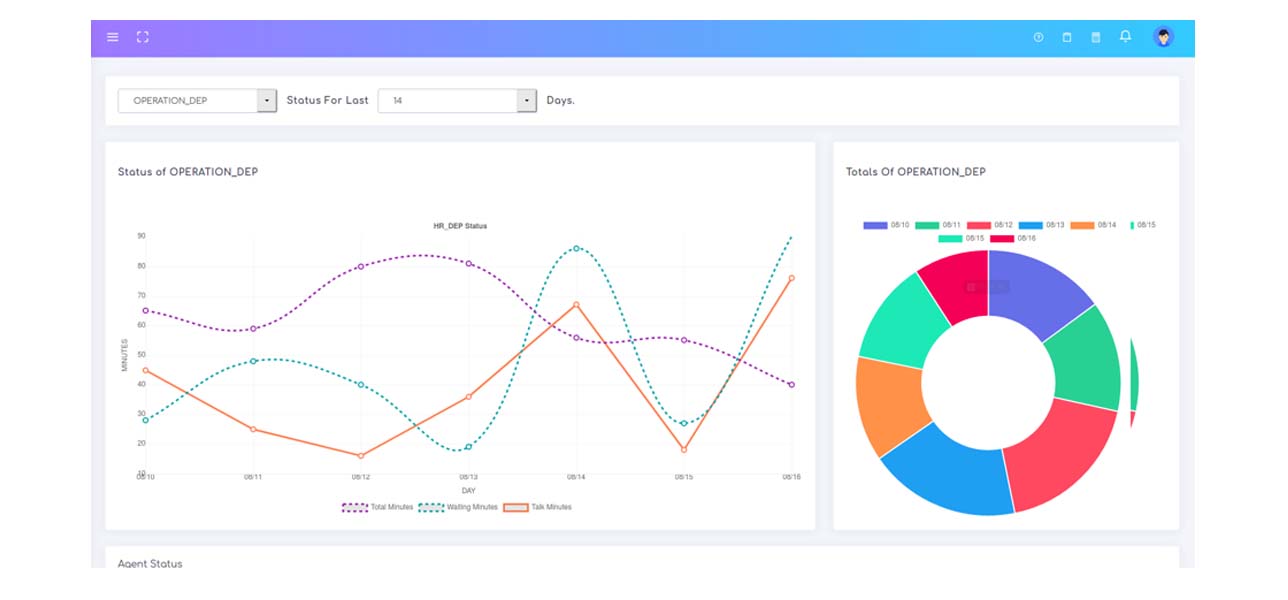Click Talk Minutes data point at 08/14
This screenshot has height=600, width=1288.
point(576,304)
